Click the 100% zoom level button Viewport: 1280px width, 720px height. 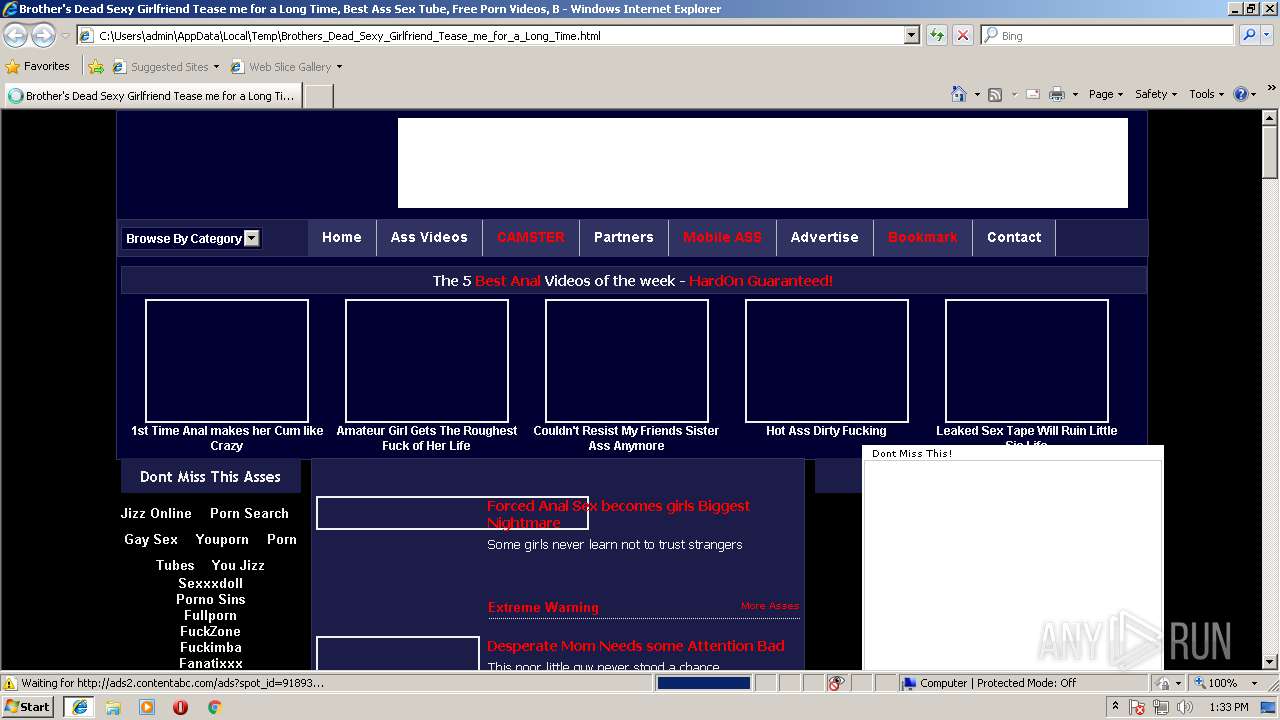pyautogui.click(x=1215, y=683)
